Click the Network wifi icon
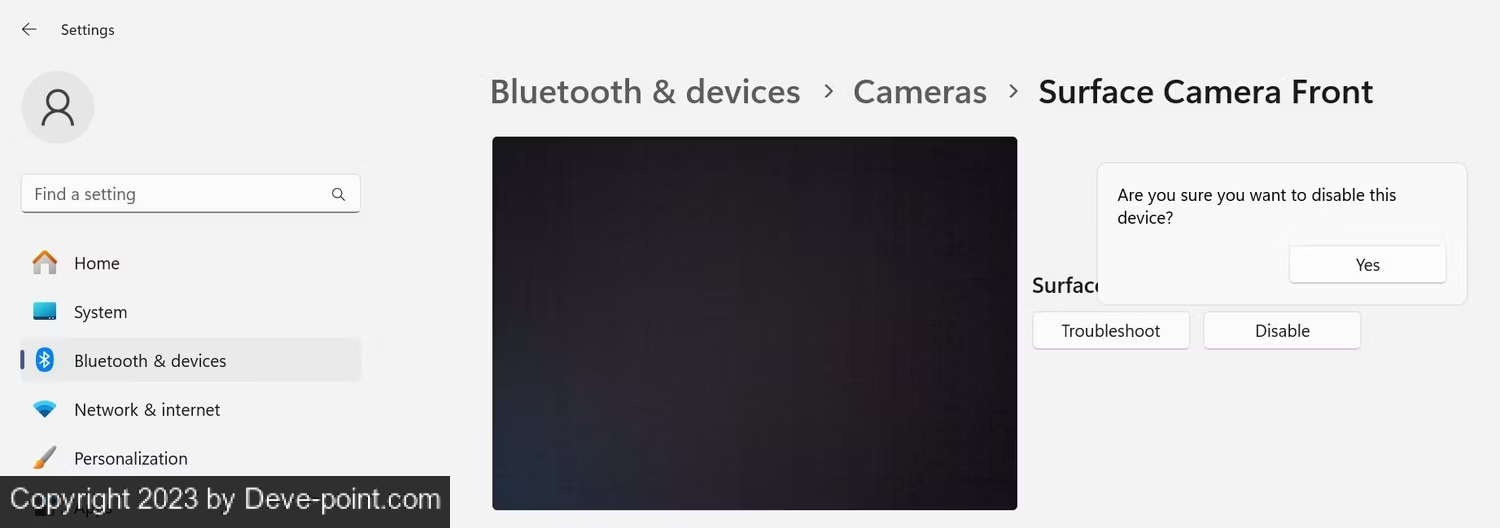 coord(45,409)
